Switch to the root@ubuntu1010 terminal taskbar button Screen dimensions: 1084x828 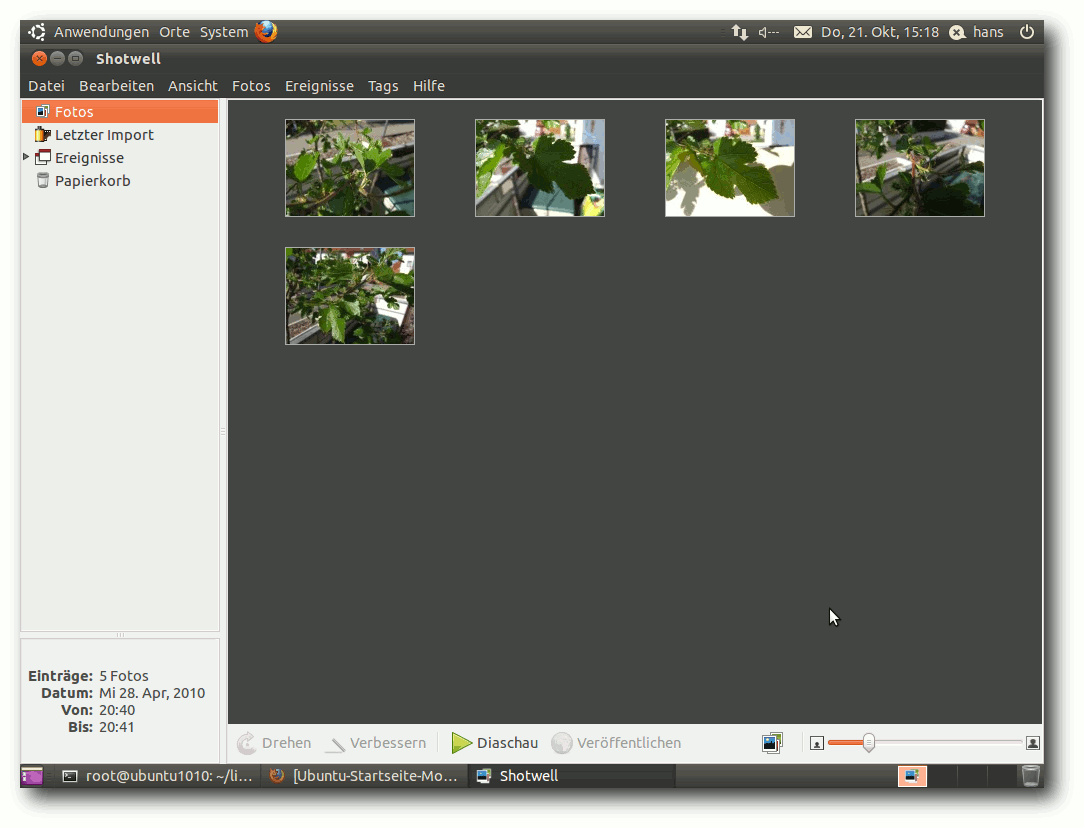pyautogui.click(x=158, y=775)
